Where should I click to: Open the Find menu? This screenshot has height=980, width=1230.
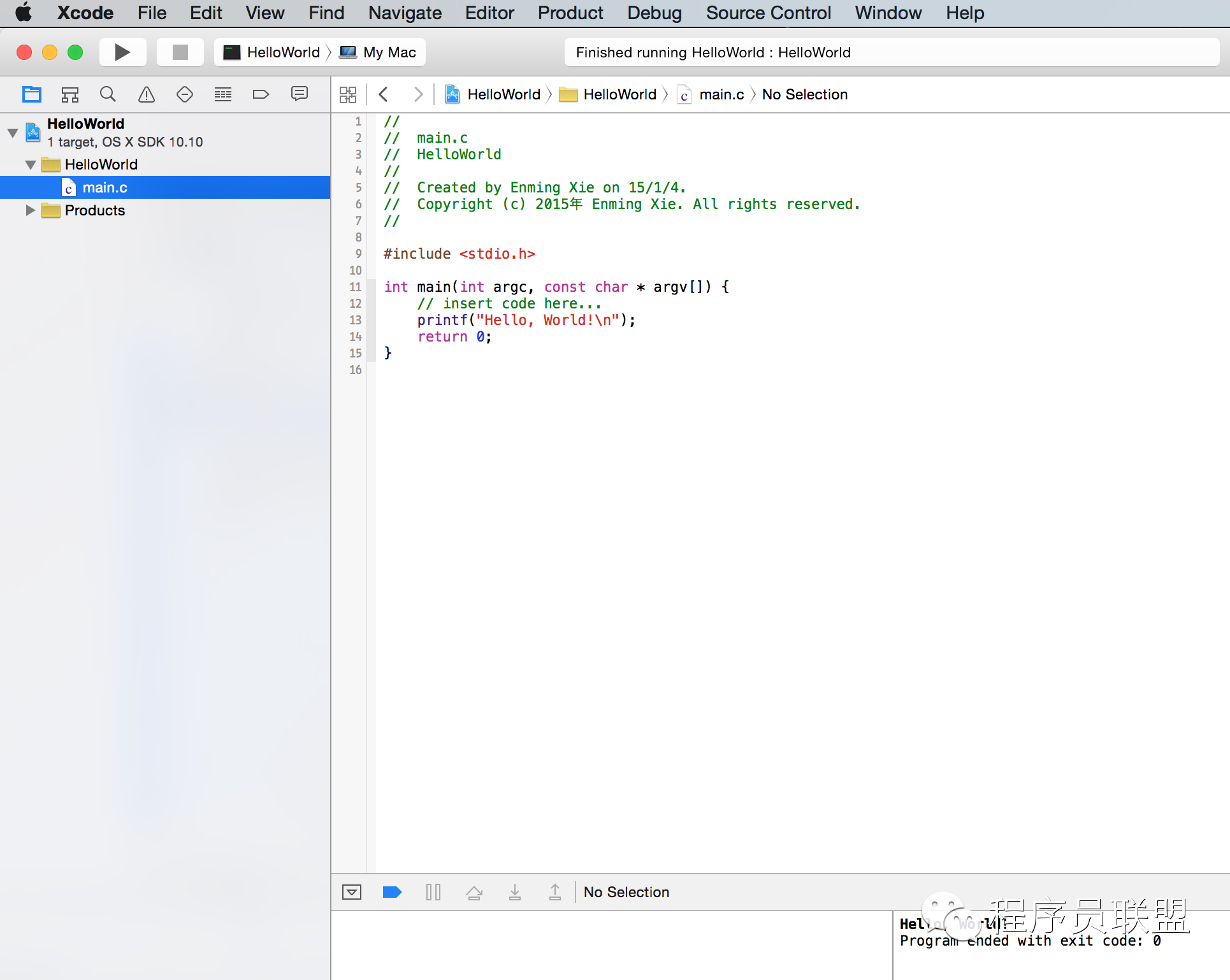326,13
